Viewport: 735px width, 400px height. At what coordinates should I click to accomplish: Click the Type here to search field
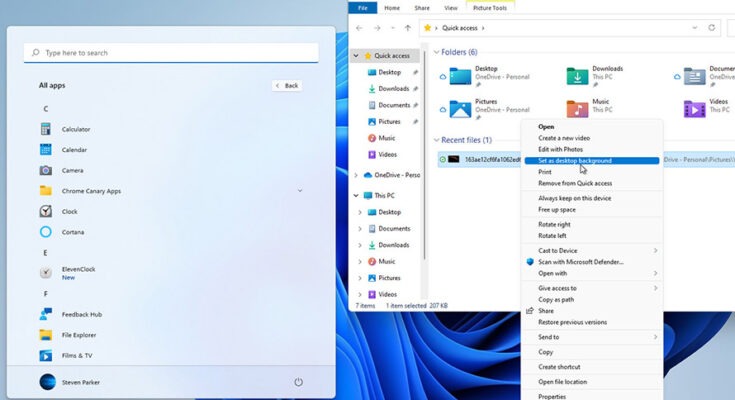pyautogui.click(x=171, y=53)
